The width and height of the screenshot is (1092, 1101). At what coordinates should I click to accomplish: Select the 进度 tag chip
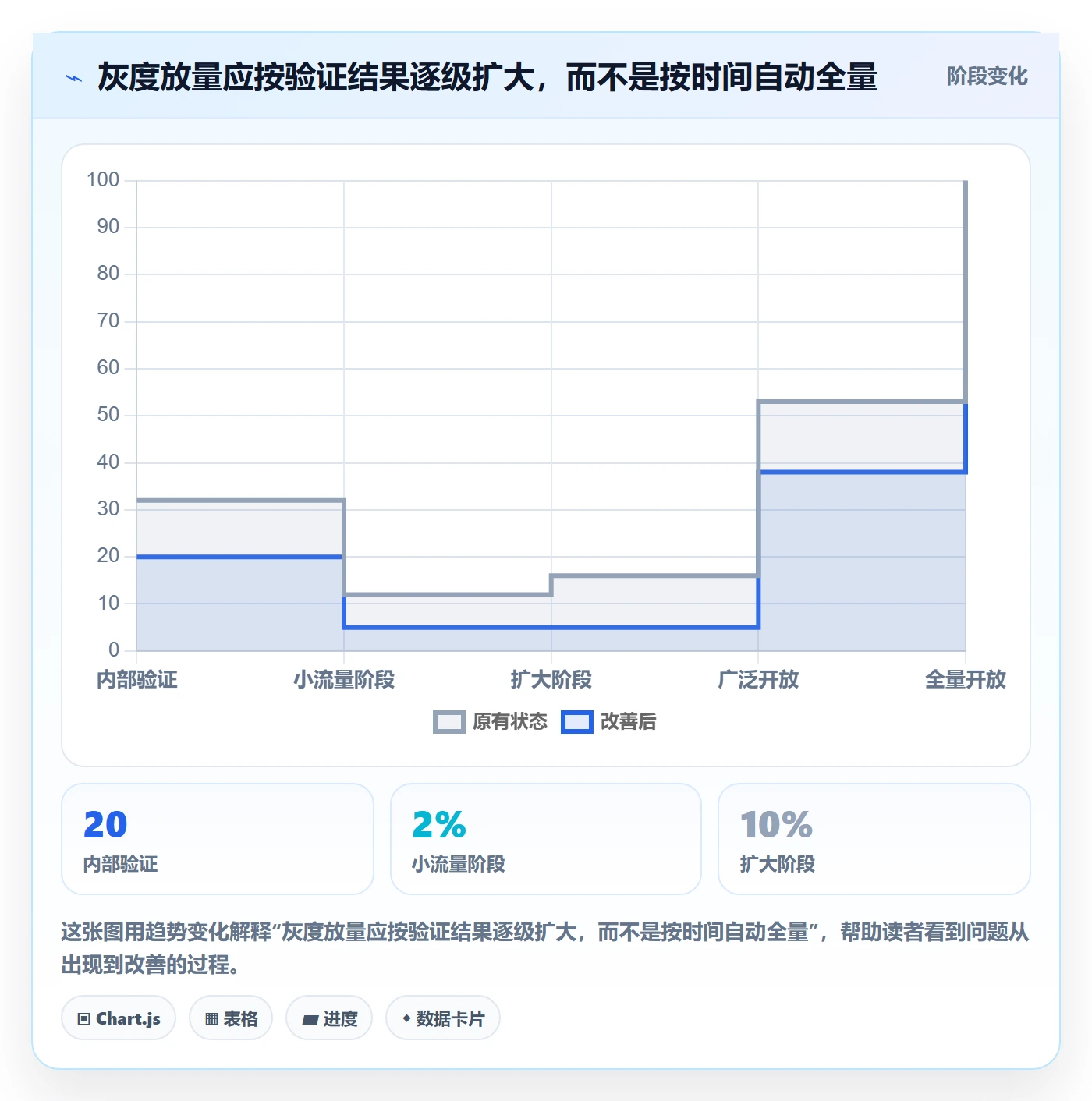[329, 1018]
